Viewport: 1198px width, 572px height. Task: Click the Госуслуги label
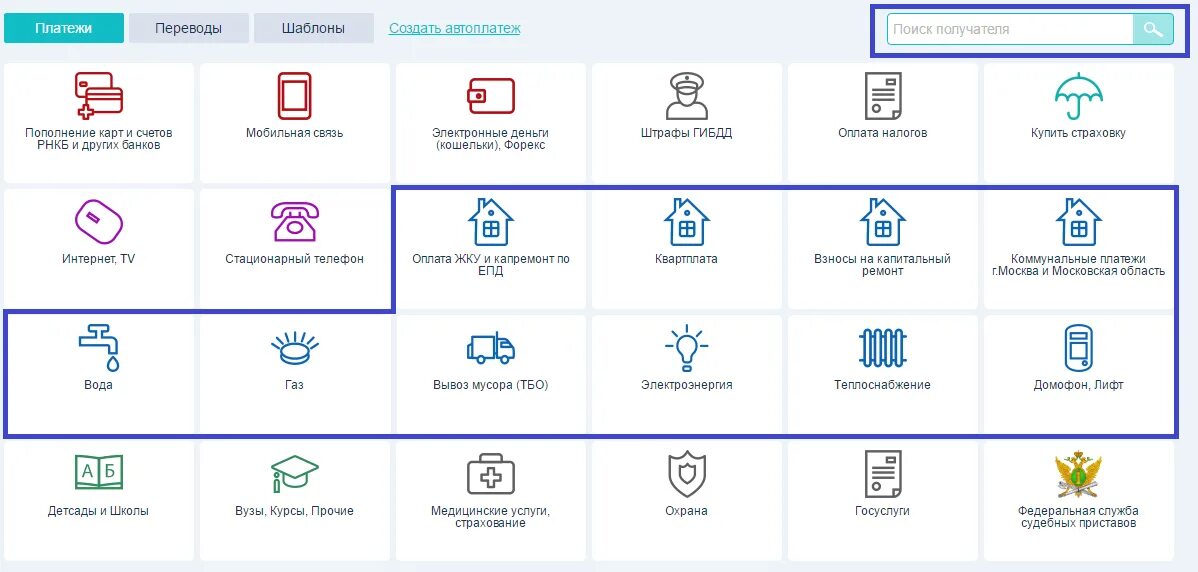(882, 511)
